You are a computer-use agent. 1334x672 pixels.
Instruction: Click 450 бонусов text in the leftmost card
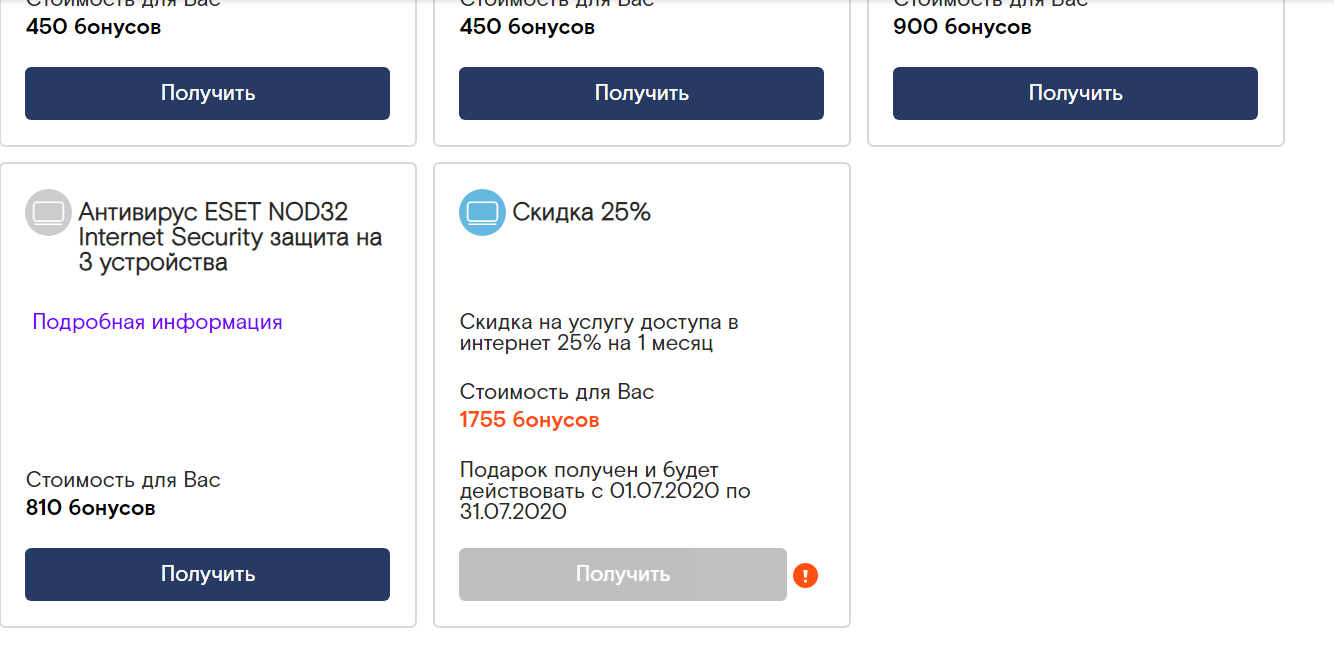(x=94, y=27)
